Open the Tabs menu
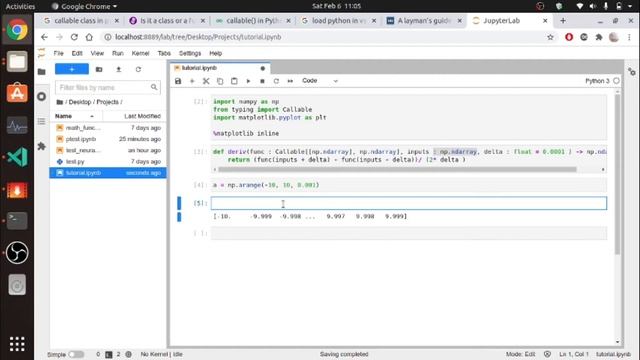Image resolution: width=640 pixels, height=360 pixels. coord(164,53)
